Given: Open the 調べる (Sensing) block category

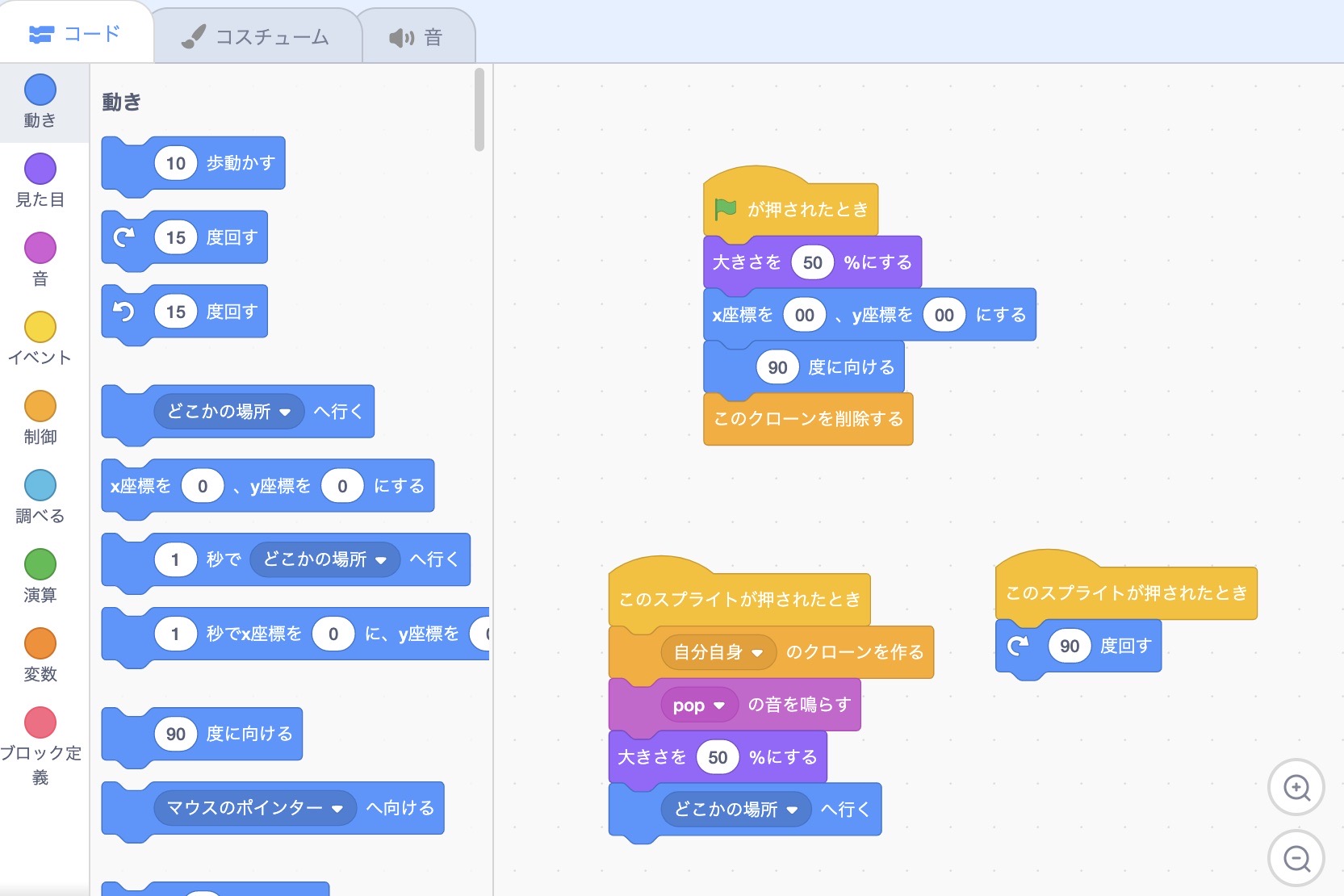Looking at the screenshot, I should [40, 486].
